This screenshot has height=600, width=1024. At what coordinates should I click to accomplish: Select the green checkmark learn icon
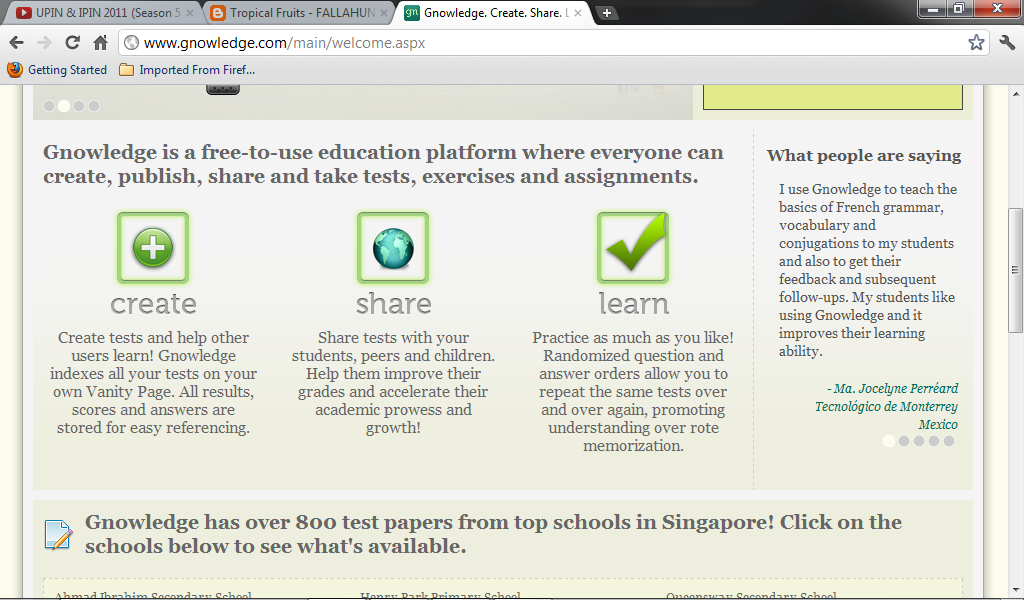633,247
